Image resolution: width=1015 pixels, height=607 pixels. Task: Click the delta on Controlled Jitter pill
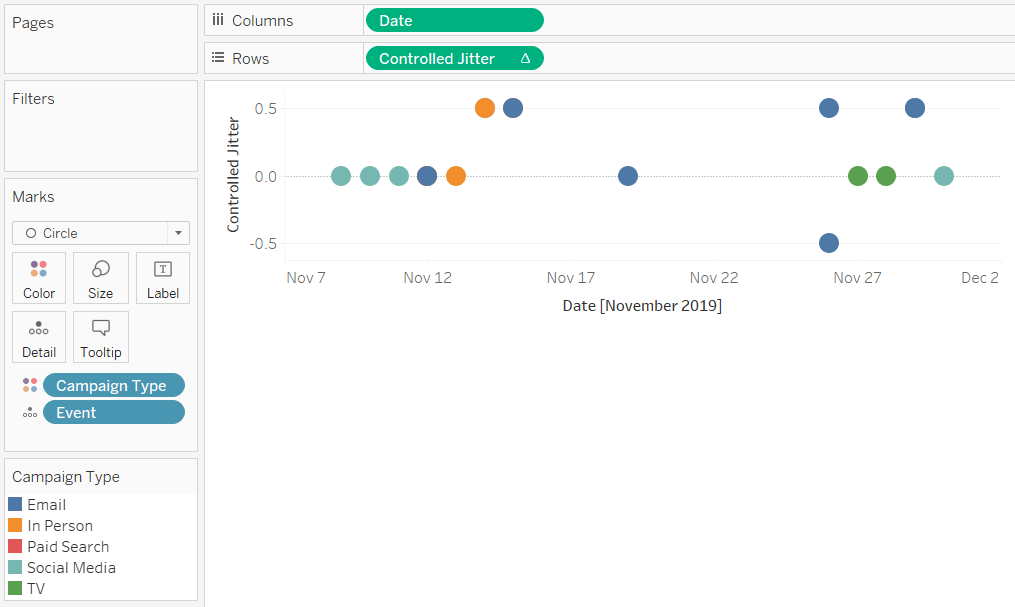coord(526,58)
